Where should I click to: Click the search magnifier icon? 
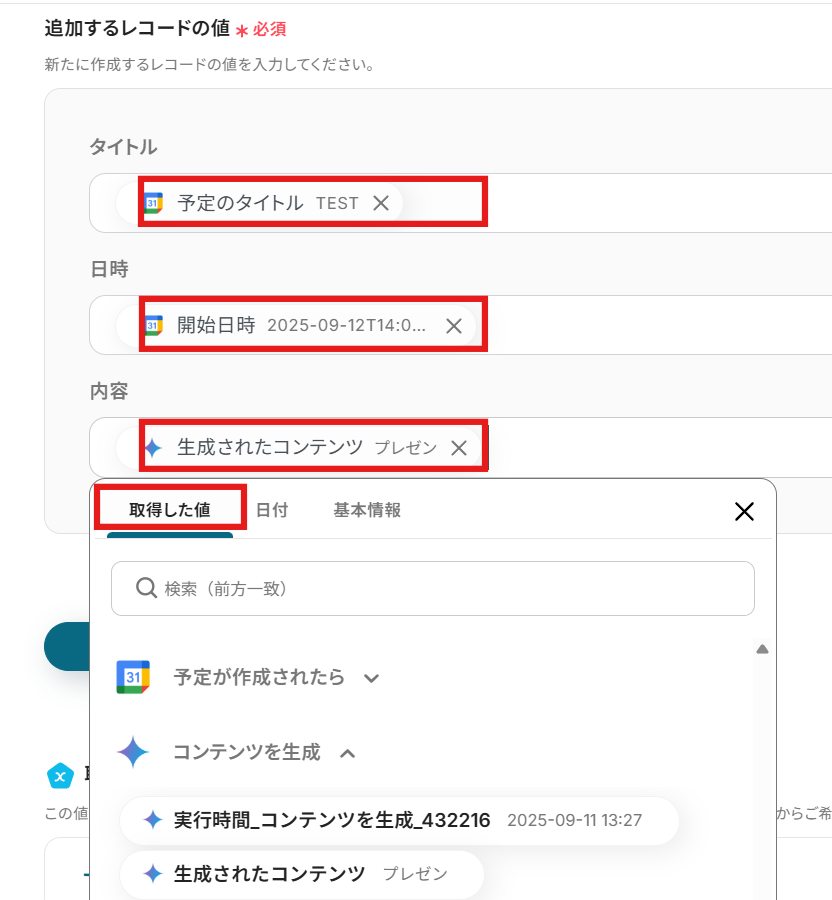coord(146,588)
